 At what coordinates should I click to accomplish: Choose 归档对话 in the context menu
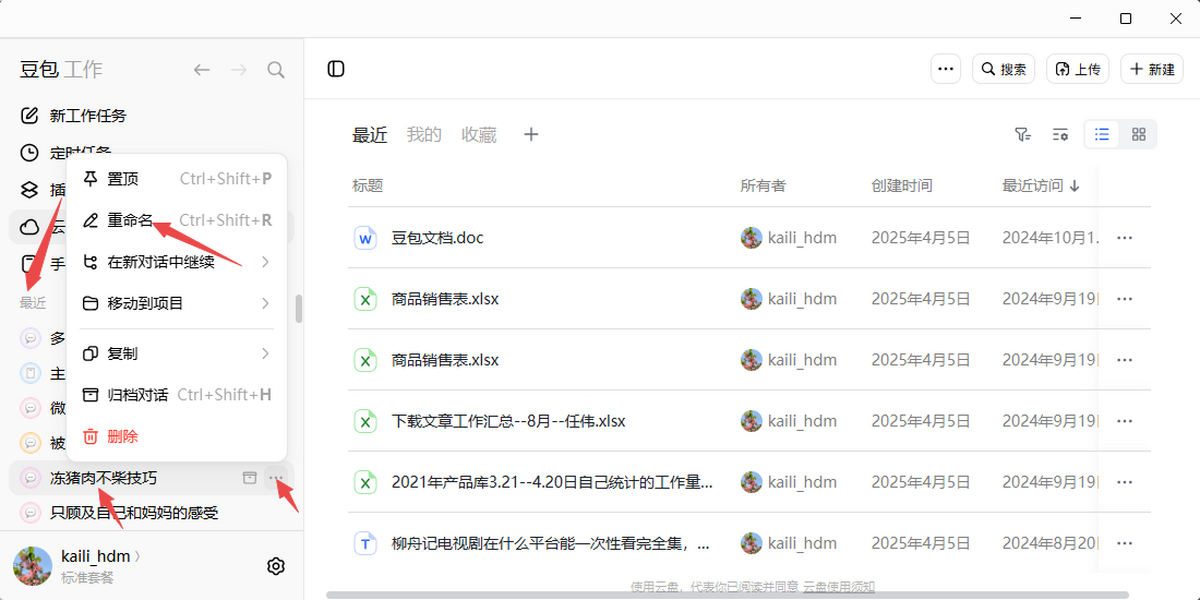click(x=176, y=395)
